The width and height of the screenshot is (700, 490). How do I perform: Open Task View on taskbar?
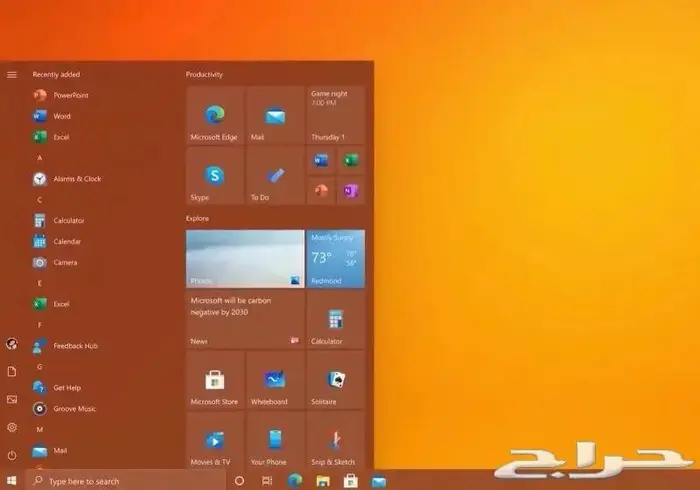(267, 481)
